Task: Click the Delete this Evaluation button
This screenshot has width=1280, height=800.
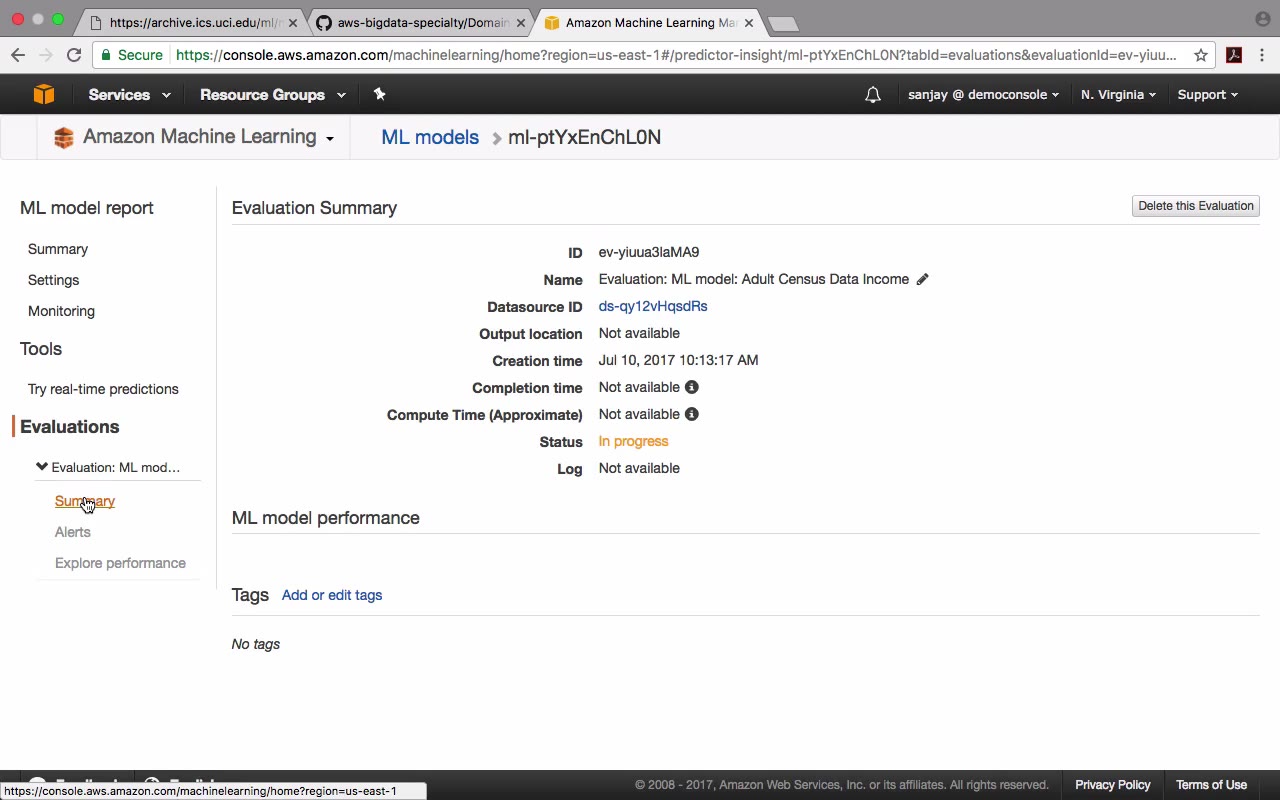Action: (x=1196, y=206)
